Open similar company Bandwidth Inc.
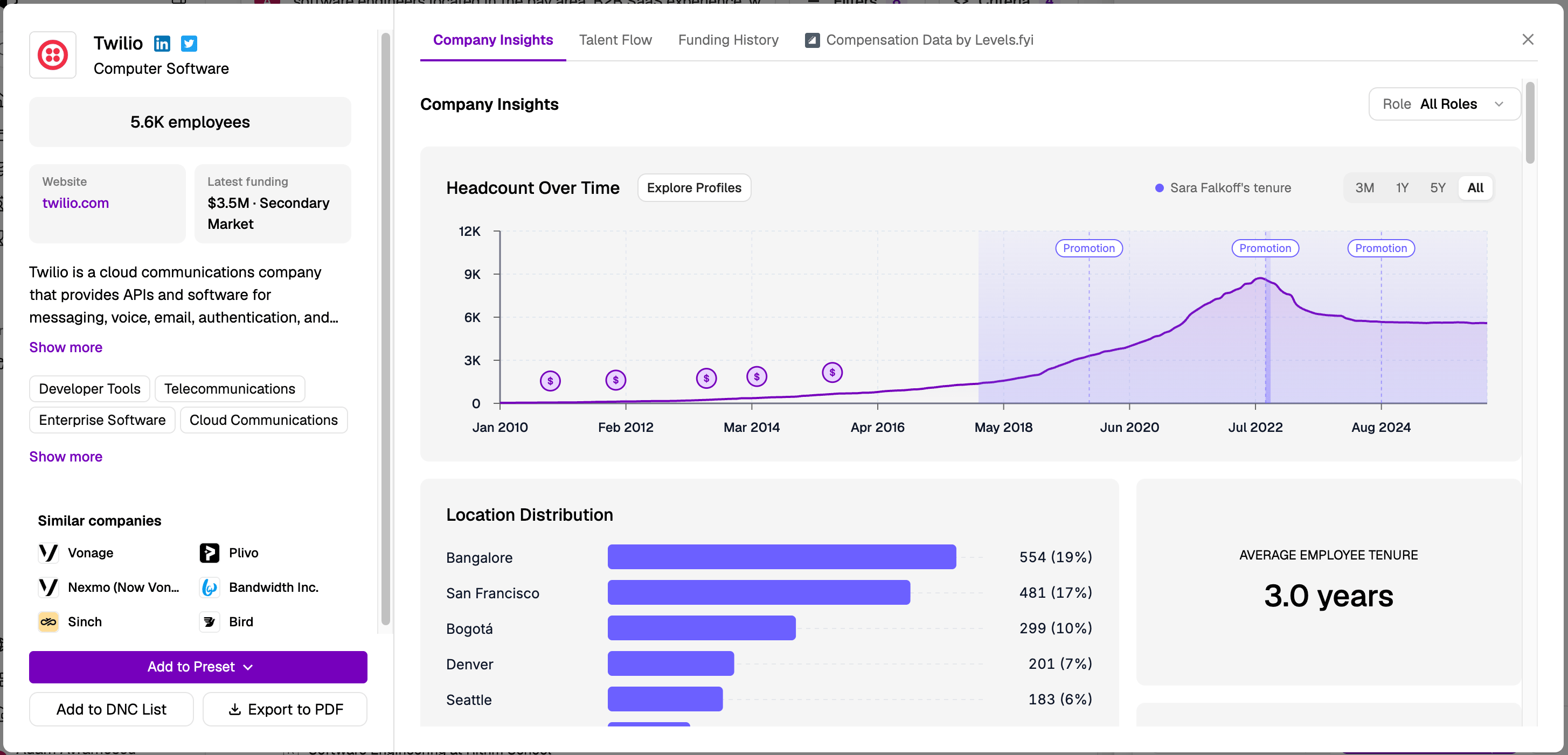Viewport: 1568px width, 755px height. [x=274, y=587]
